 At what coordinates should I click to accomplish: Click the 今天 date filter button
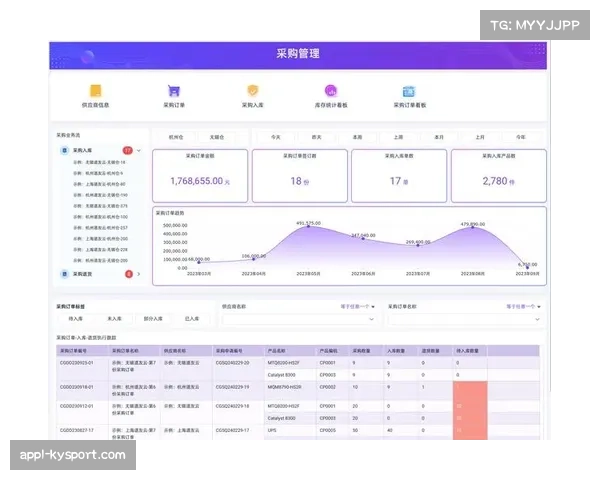click(x=275, y=136)
